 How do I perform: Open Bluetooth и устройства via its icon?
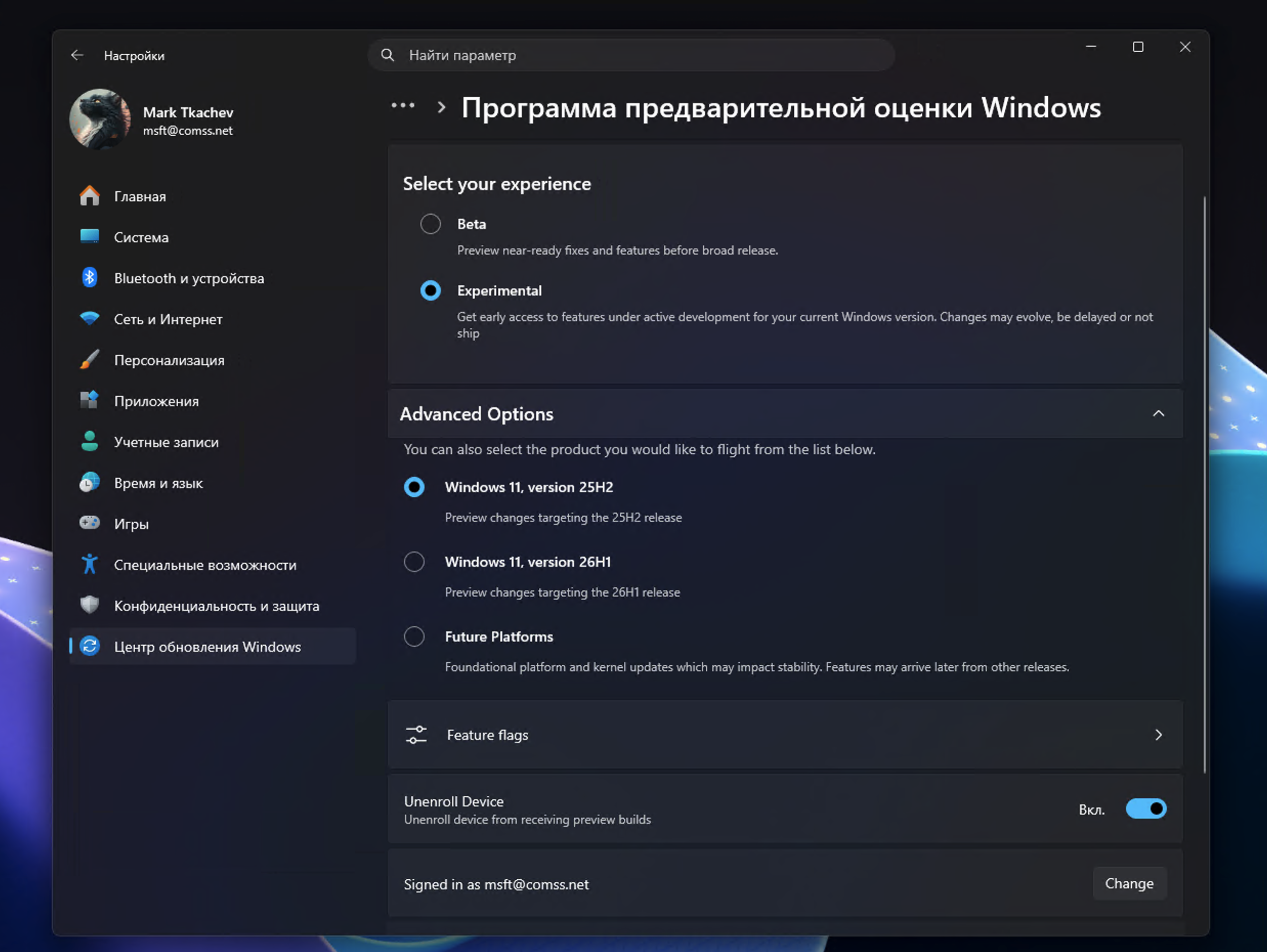pos(89,278)
